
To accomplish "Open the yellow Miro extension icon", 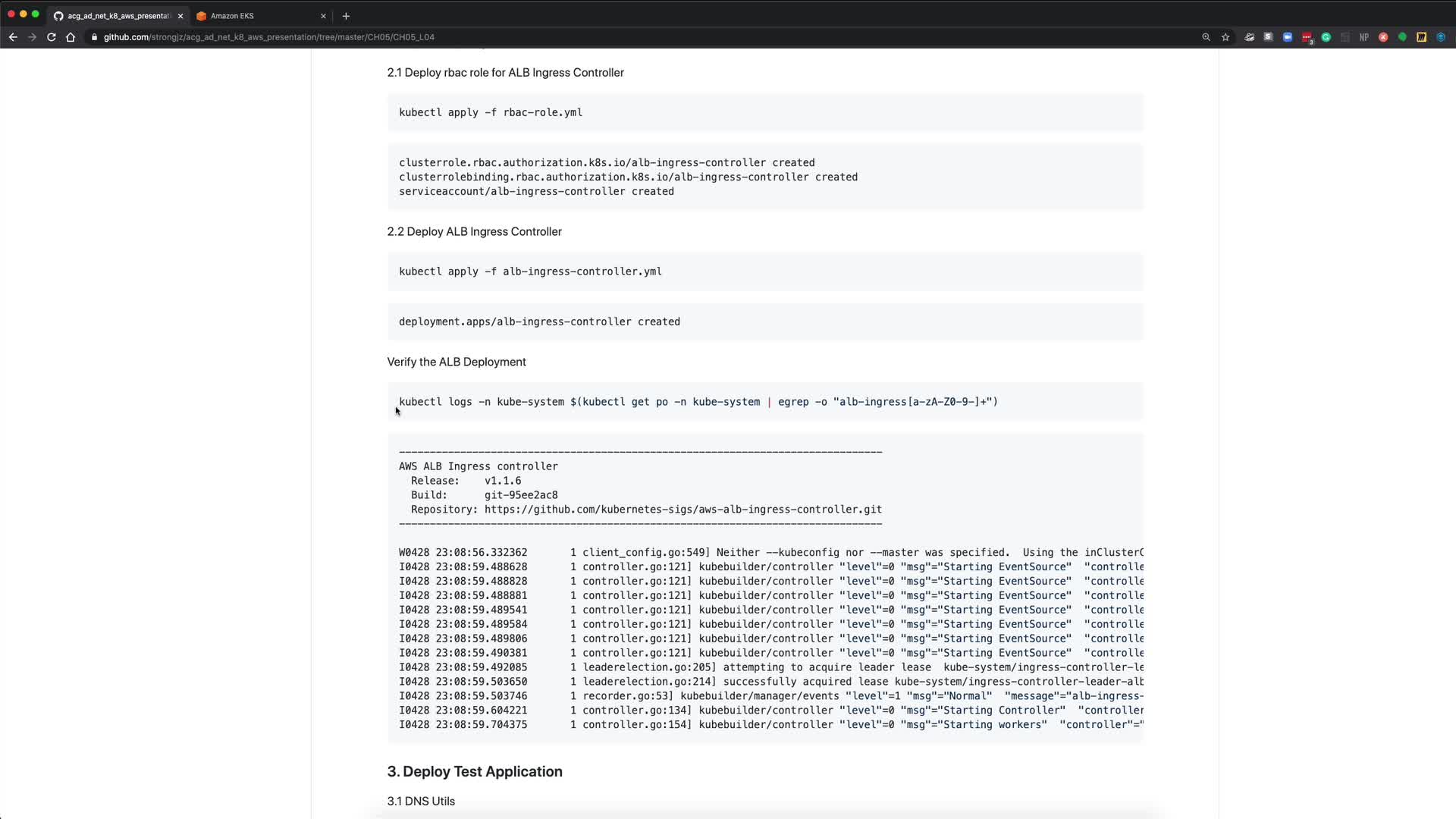I will [1421, 37].
